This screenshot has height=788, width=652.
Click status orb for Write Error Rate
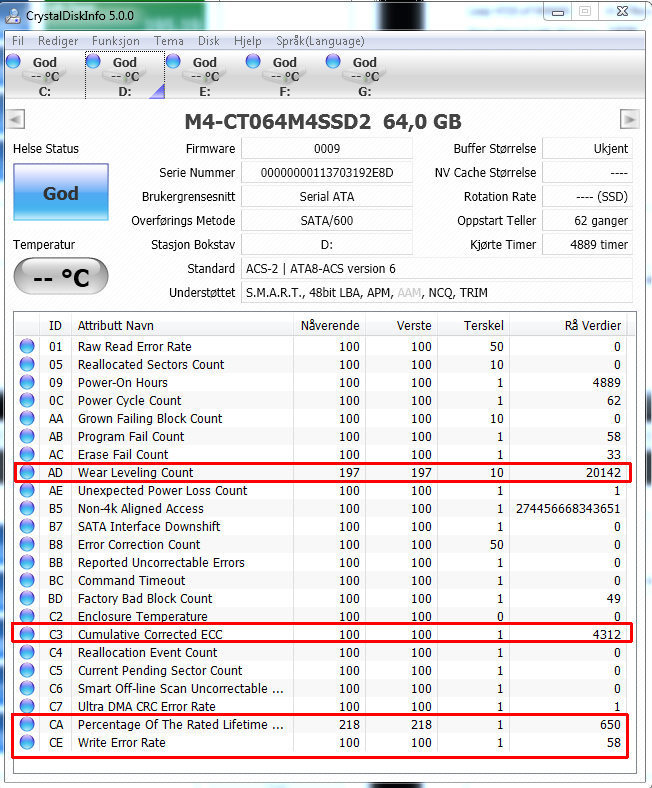coord(27,742)
